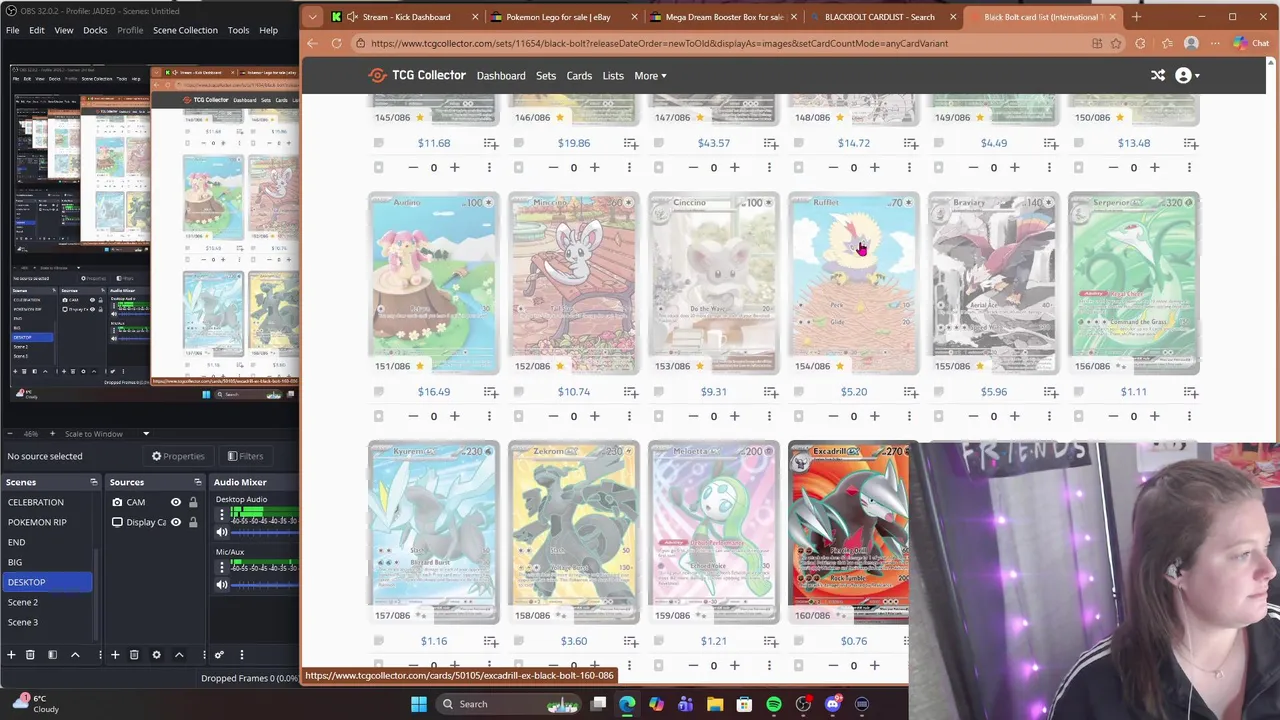Mute the Mic/Aux speaker icon
Viewport: 1280px width, 720px height.
[222, 585]
